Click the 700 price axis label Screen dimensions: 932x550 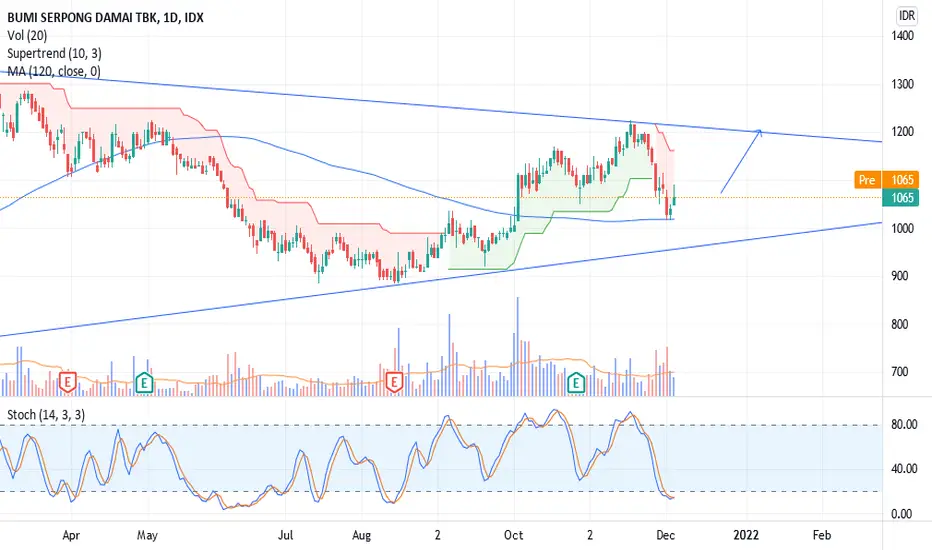point(899,372)
